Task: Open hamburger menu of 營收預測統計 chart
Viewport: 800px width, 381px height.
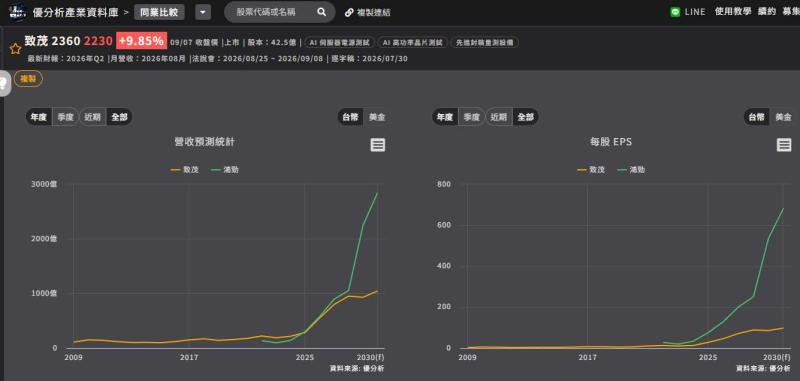Action: pyautogui.click(x=378, y=145)
